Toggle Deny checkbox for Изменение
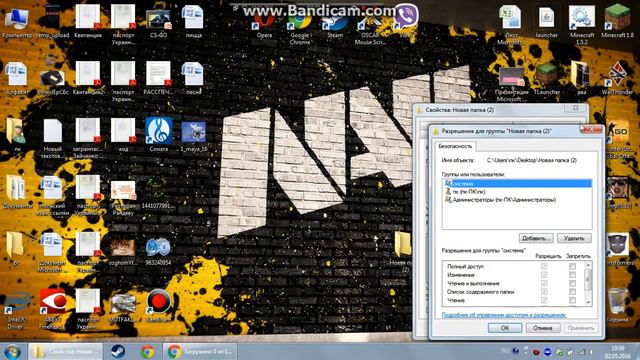This screenshot has width=640, height=360. 572,275
